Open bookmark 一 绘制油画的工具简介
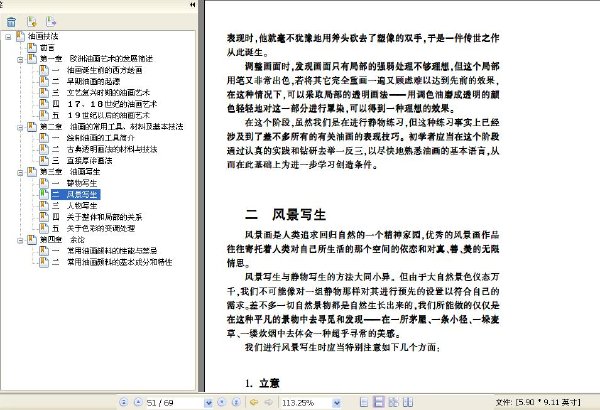This screenshot has height=410, width=600. [94, 138]
